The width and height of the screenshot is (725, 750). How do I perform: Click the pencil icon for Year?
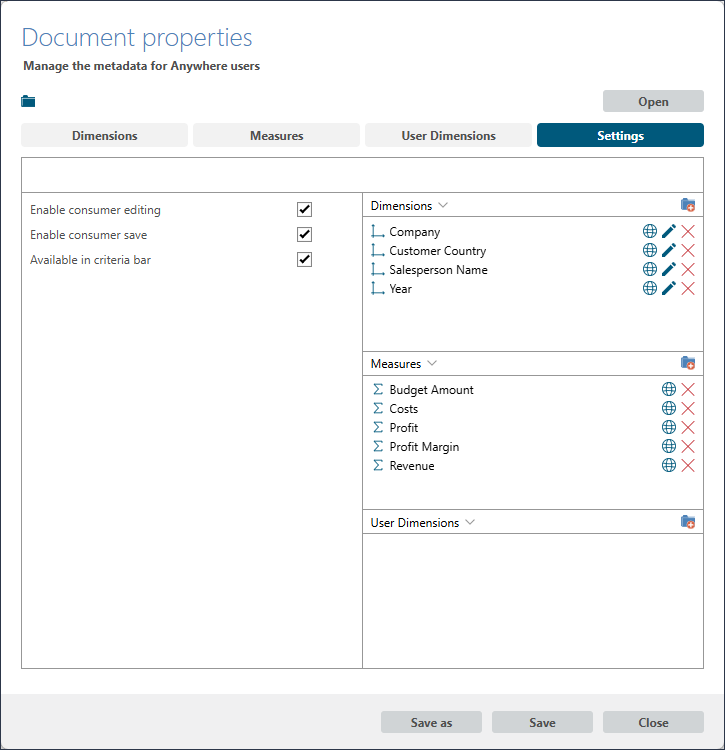coord(669,289)
